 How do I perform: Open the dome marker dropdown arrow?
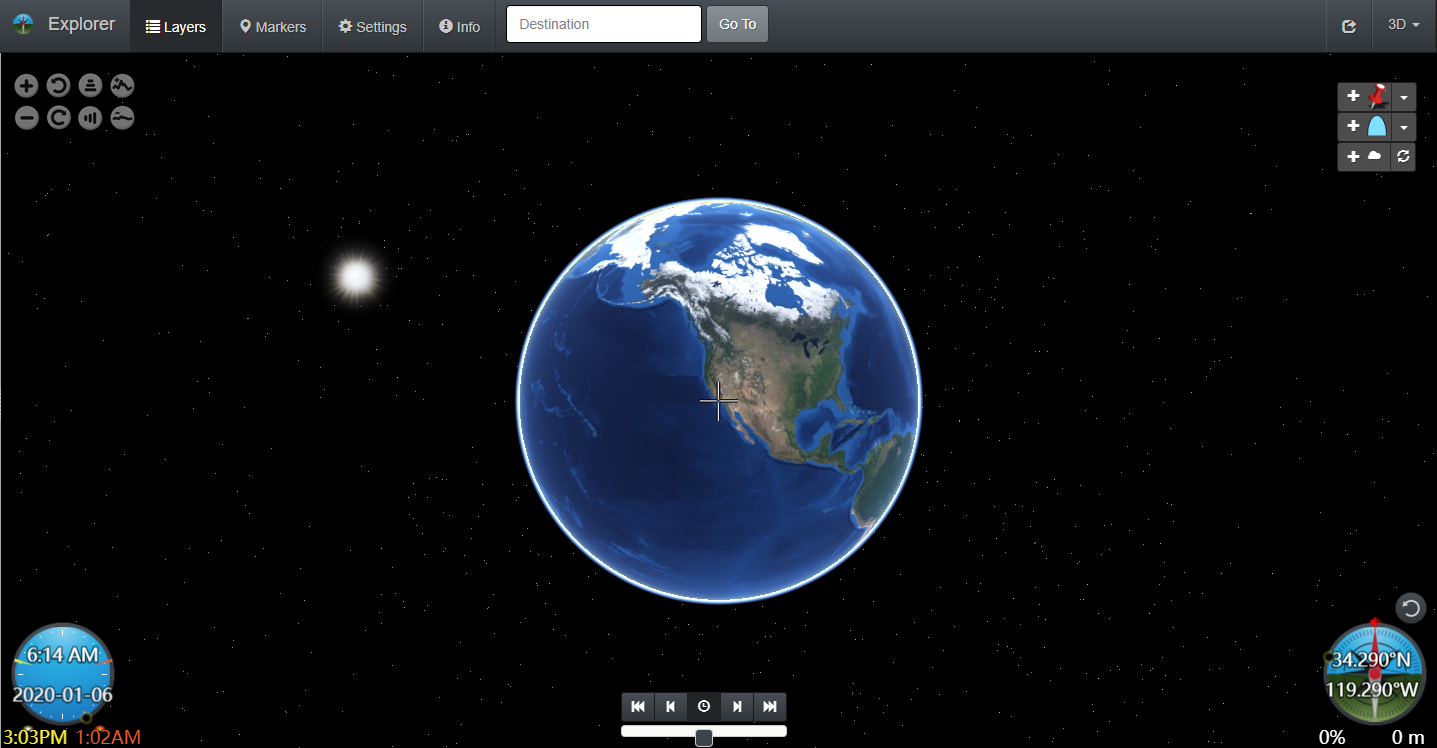click(x=1403, y=126)
